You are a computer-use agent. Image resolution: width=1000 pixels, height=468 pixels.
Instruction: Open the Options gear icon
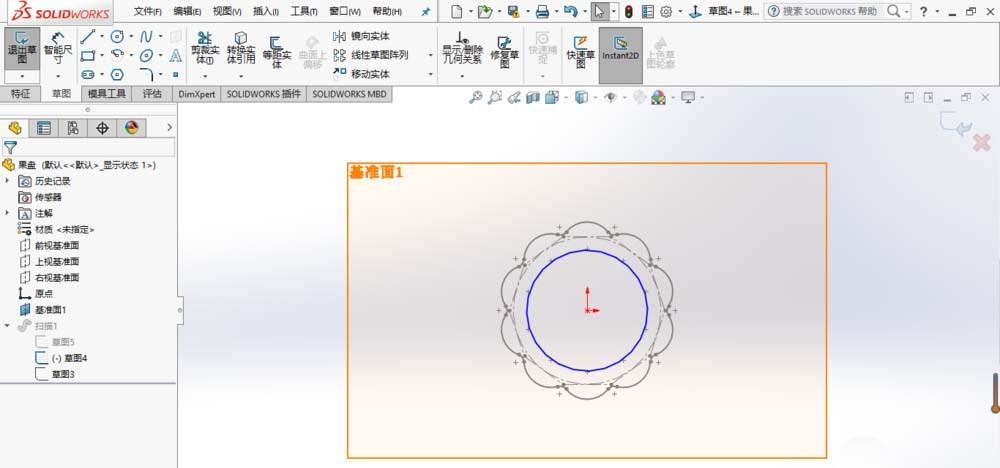pos(666,11)
